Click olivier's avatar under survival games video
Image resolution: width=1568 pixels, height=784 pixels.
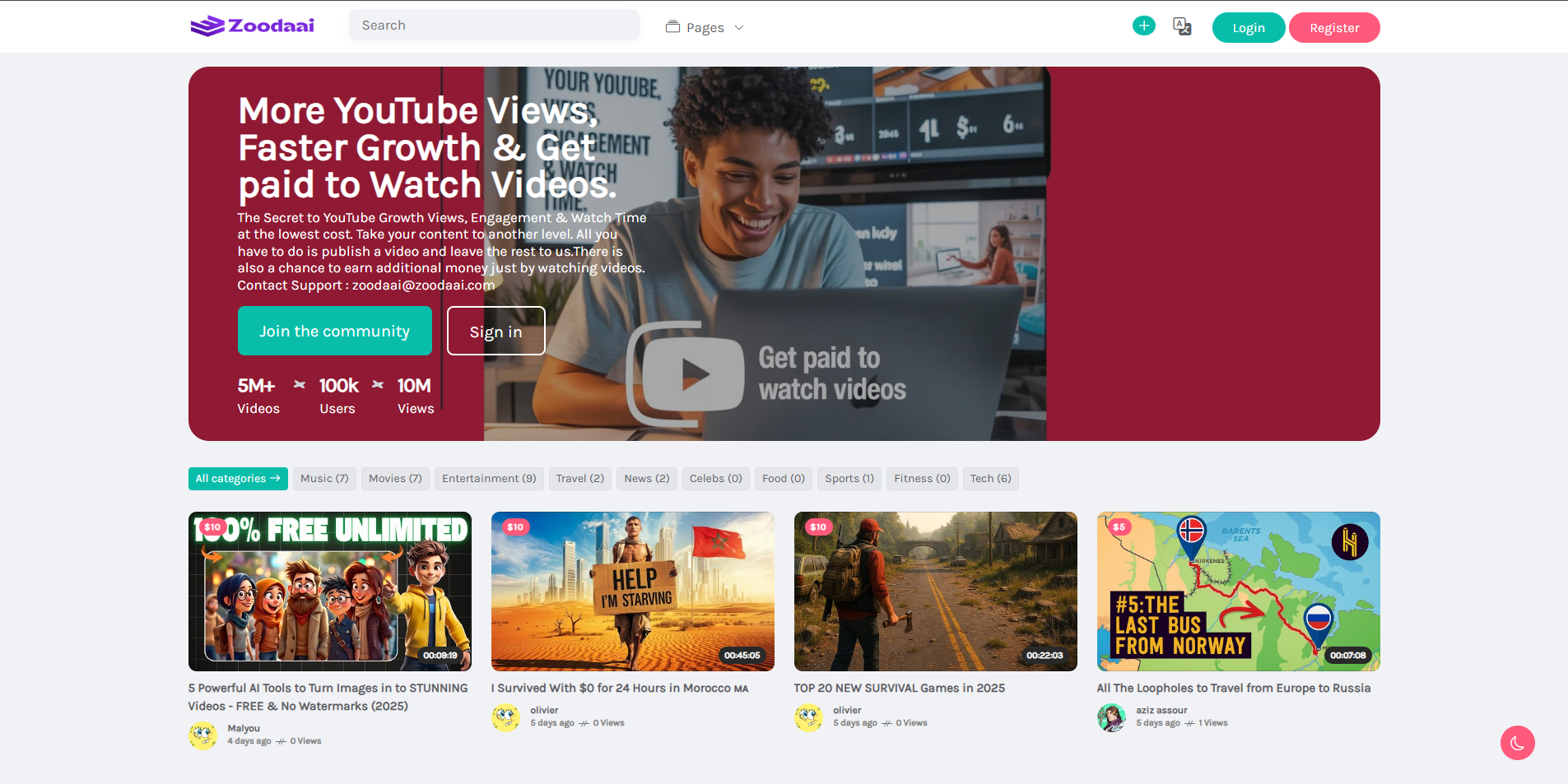coord(808,717)
